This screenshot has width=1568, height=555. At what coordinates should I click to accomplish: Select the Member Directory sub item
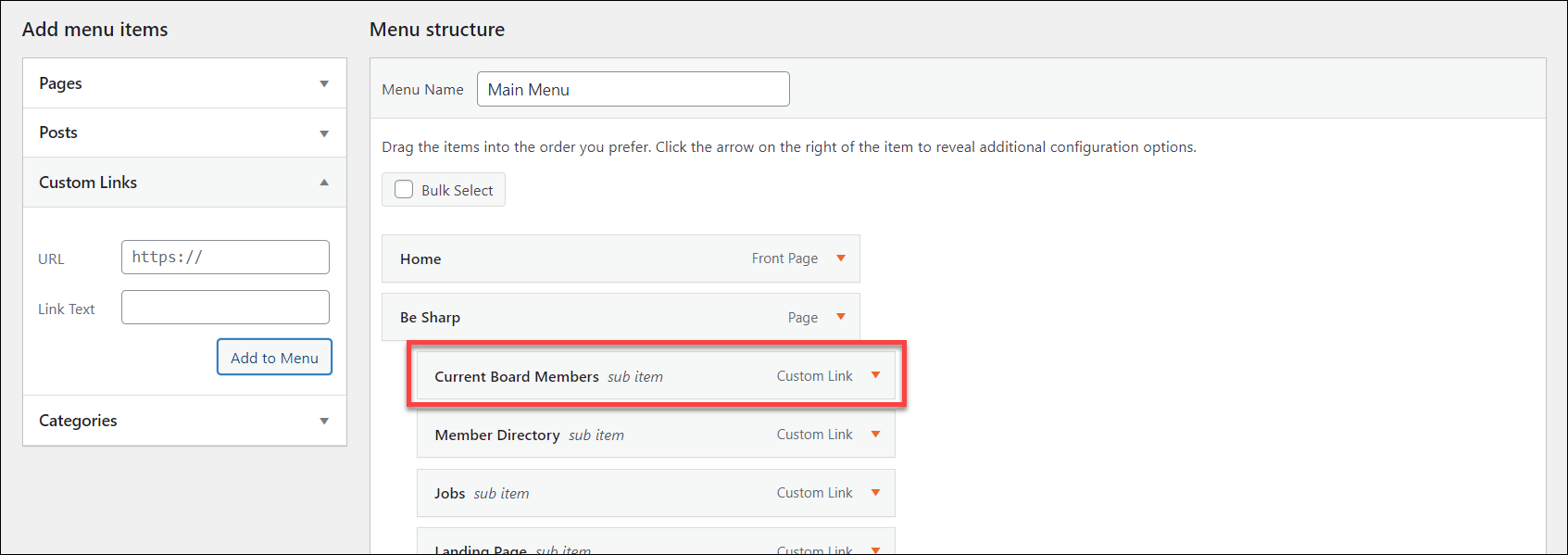pyautogui.click(x=497, y=435)
